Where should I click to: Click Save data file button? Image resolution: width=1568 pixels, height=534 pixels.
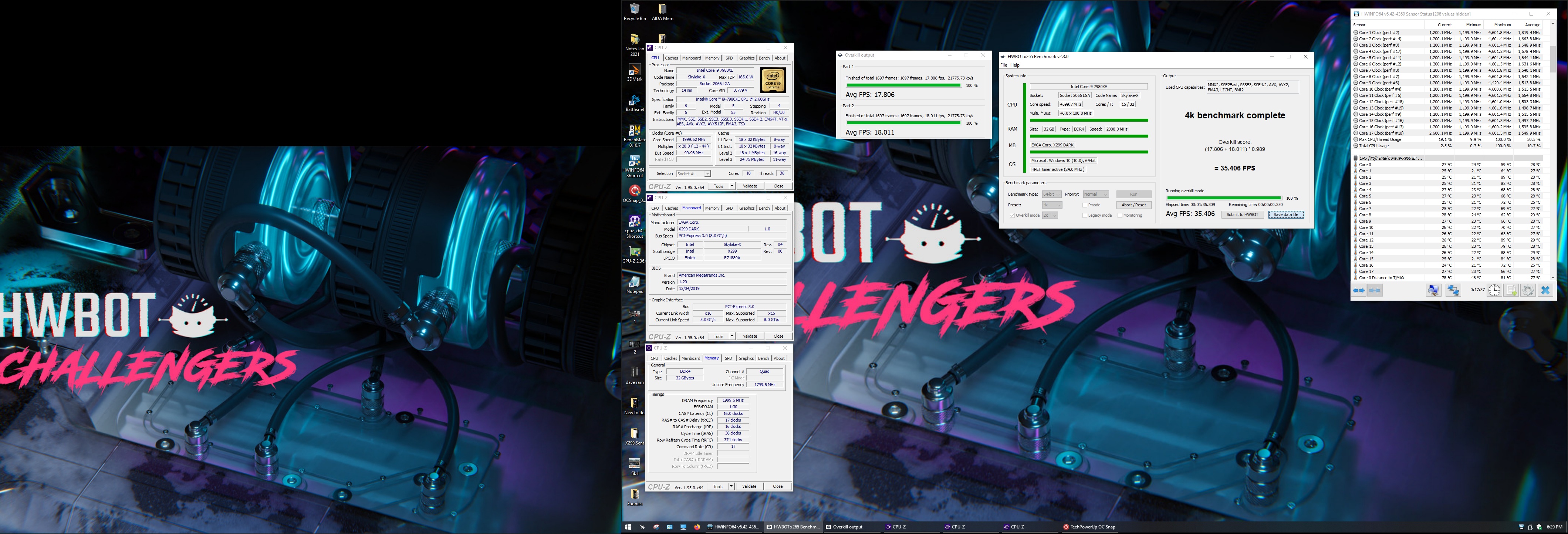(x=1285, y=214)
